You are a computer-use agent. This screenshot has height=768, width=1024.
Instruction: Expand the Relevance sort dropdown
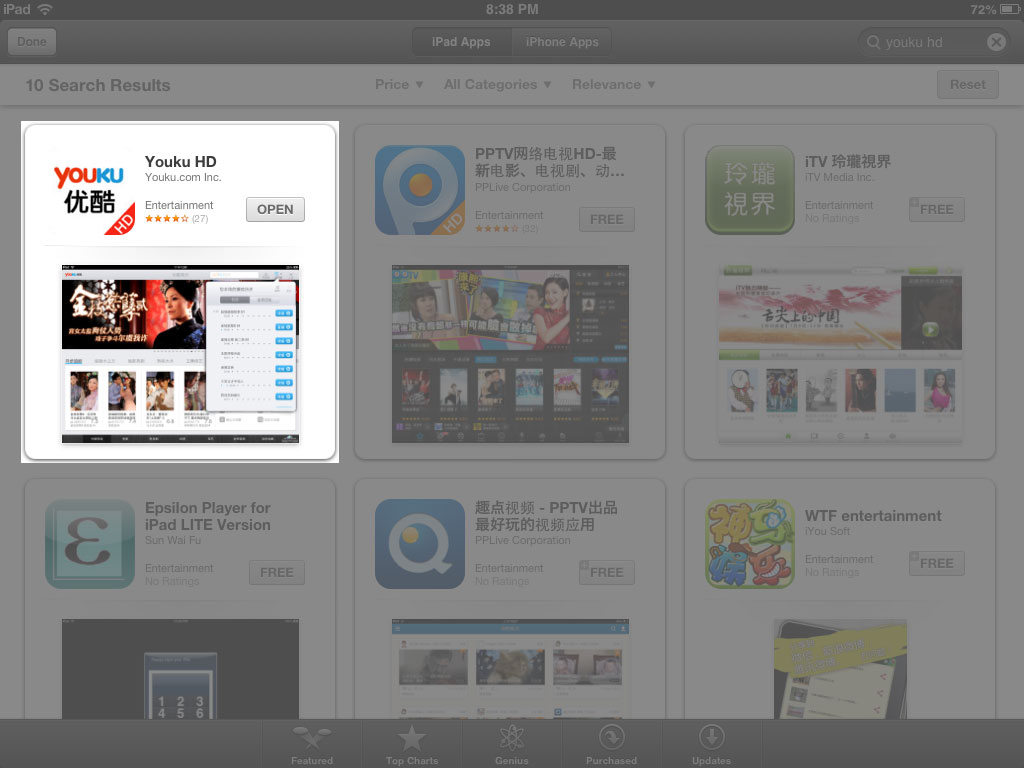[613, 84]
